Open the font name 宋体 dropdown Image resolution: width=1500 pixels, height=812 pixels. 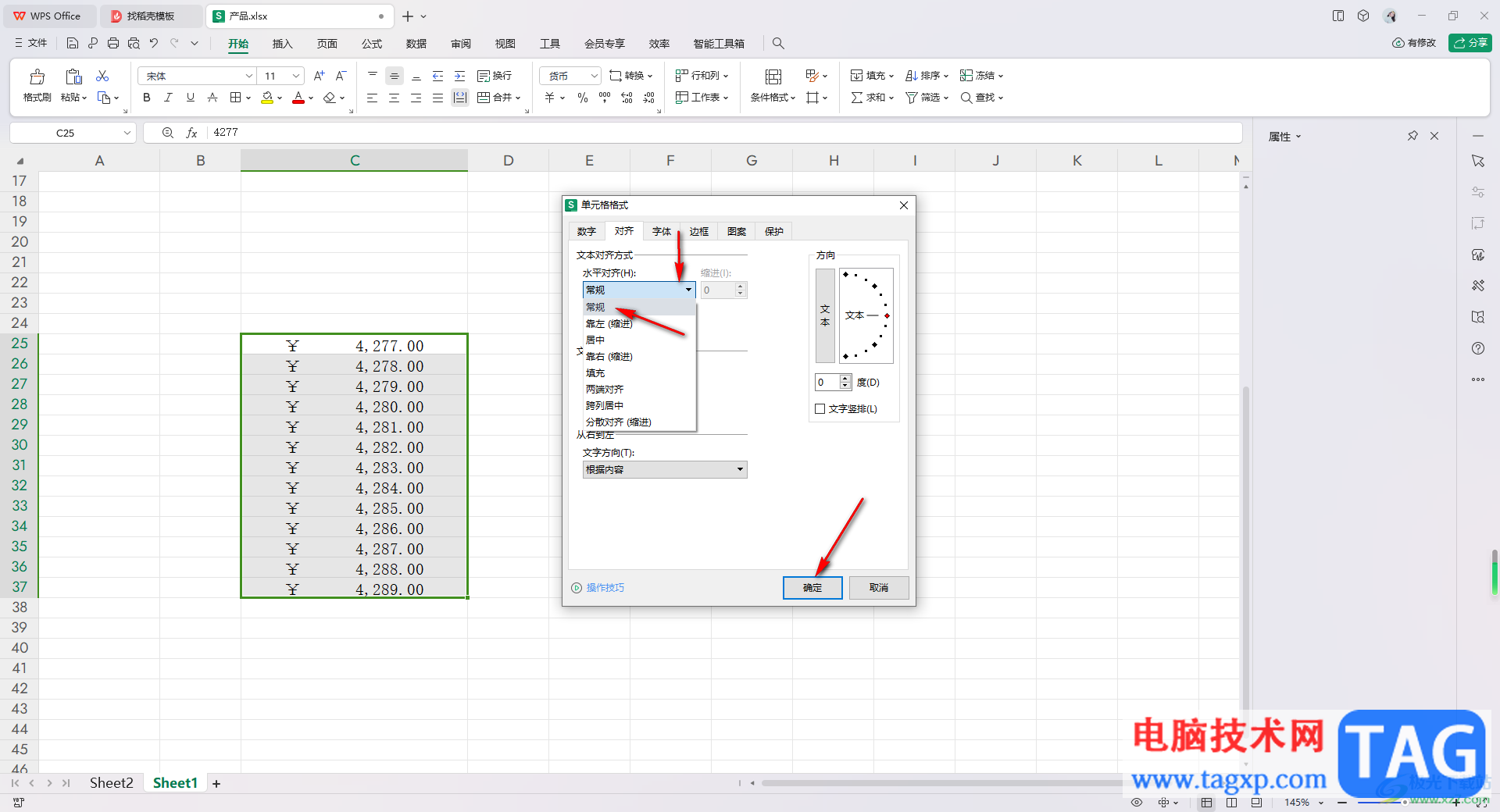[x=249, y=76]
